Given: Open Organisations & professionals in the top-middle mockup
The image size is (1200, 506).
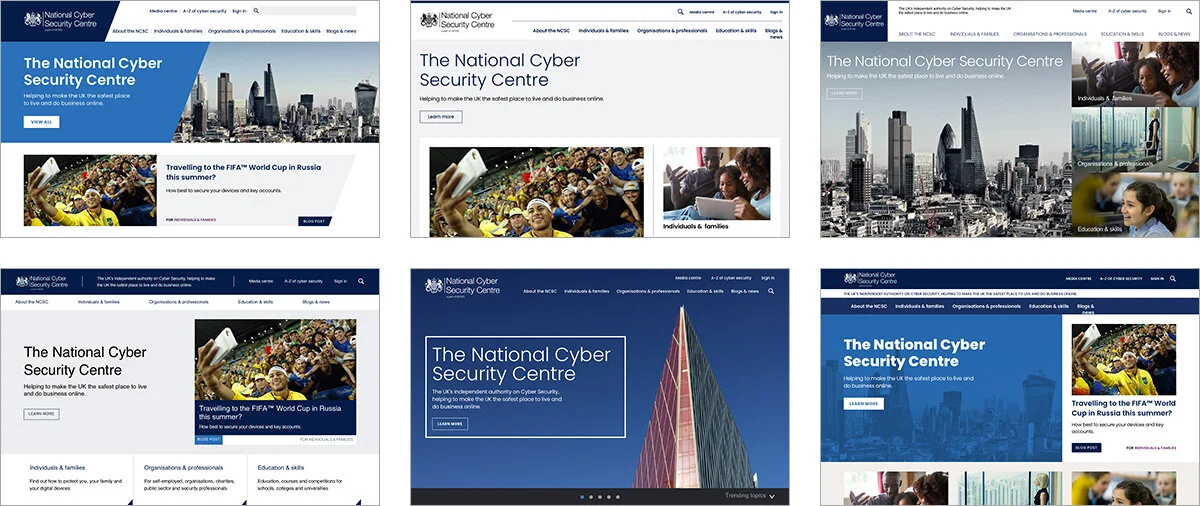Looking at the screenshot, I should pos(674,30).
